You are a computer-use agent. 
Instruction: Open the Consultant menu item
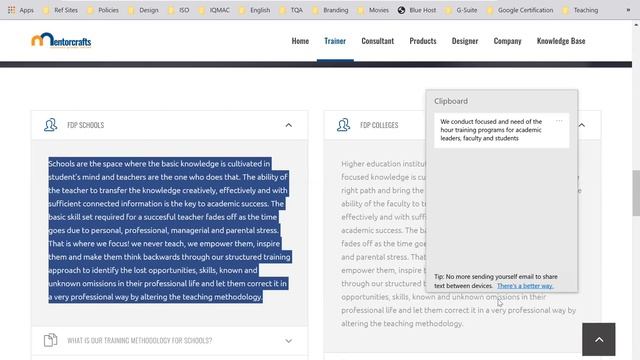pyautogui.click(x=378, y=41)
